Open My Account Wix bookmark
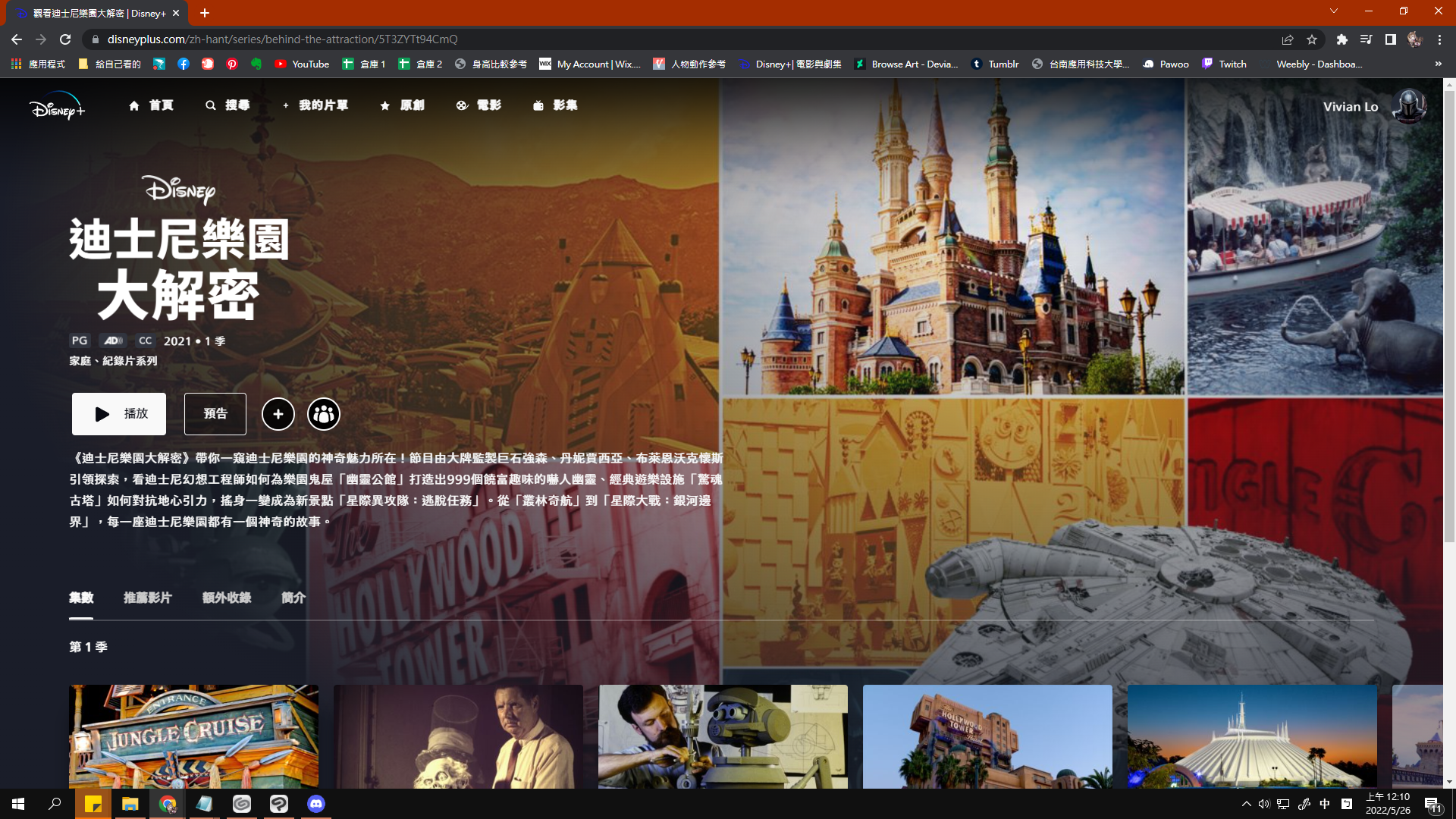 pyautogui.click(x=590, y=64)
